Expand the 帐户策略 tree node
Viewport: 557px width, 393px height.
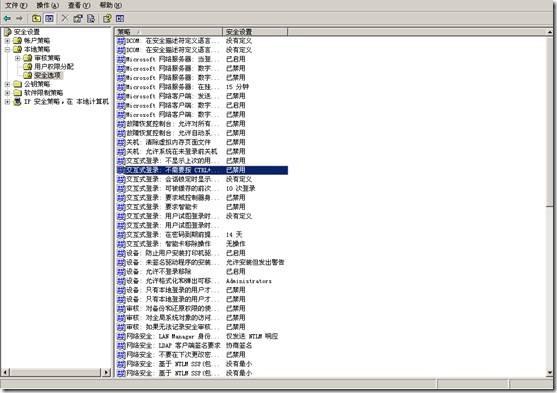[7, 41]
